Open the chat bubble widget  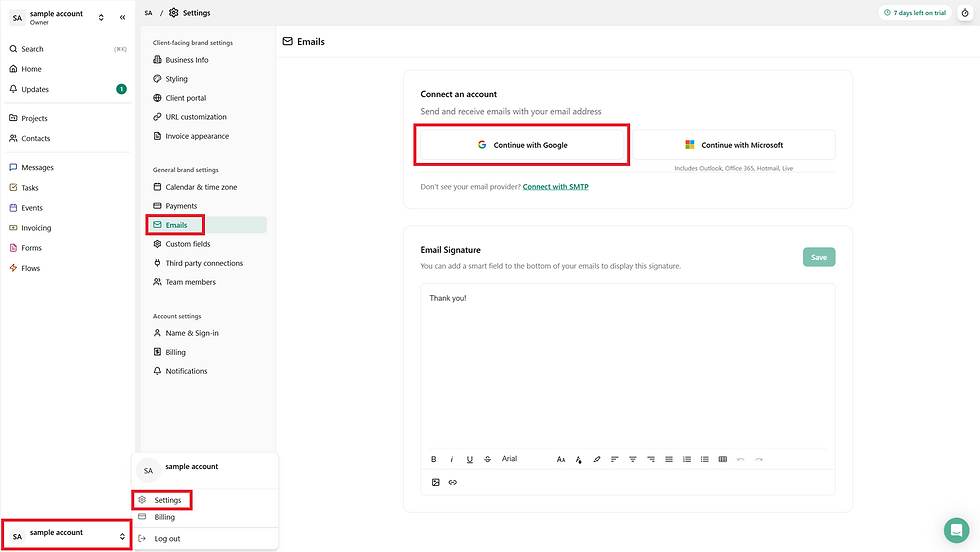(956, 529)
